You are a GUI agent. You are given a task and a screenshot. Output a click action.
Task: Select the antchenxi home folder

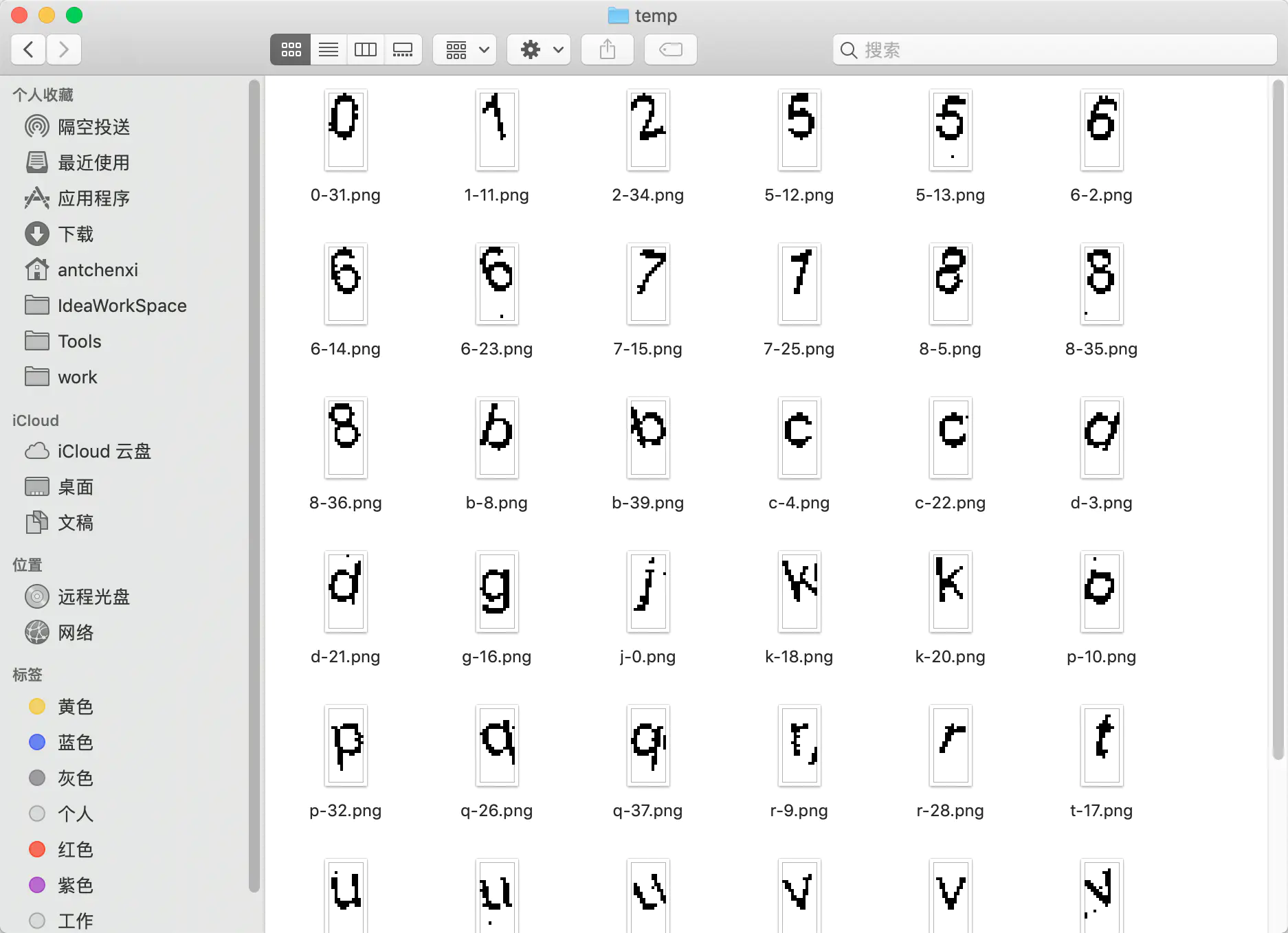click(x=98, y=270)
